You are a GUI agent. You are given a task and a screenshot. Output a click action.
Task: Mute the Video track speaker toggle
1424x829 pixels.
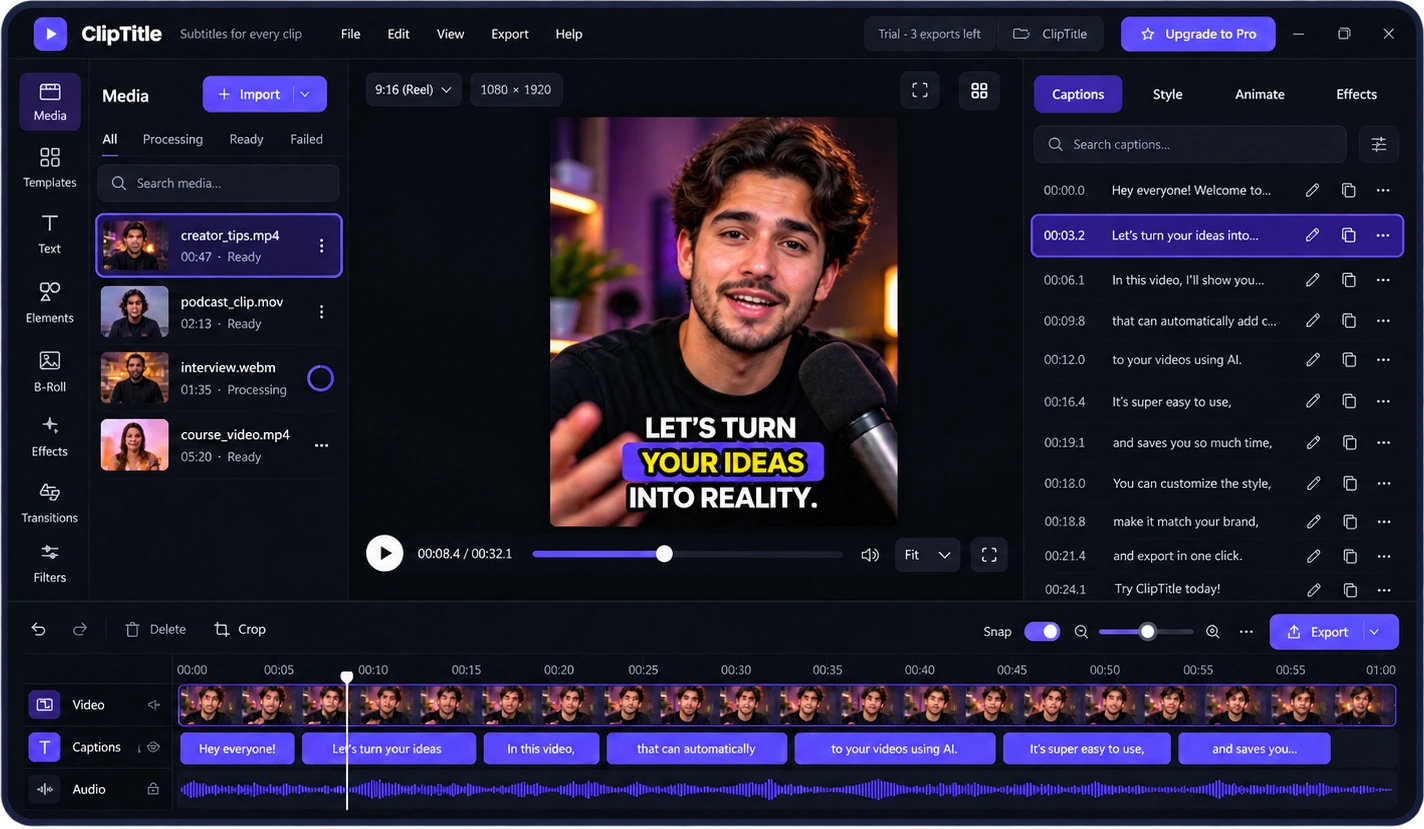click(x=154, y=705)
